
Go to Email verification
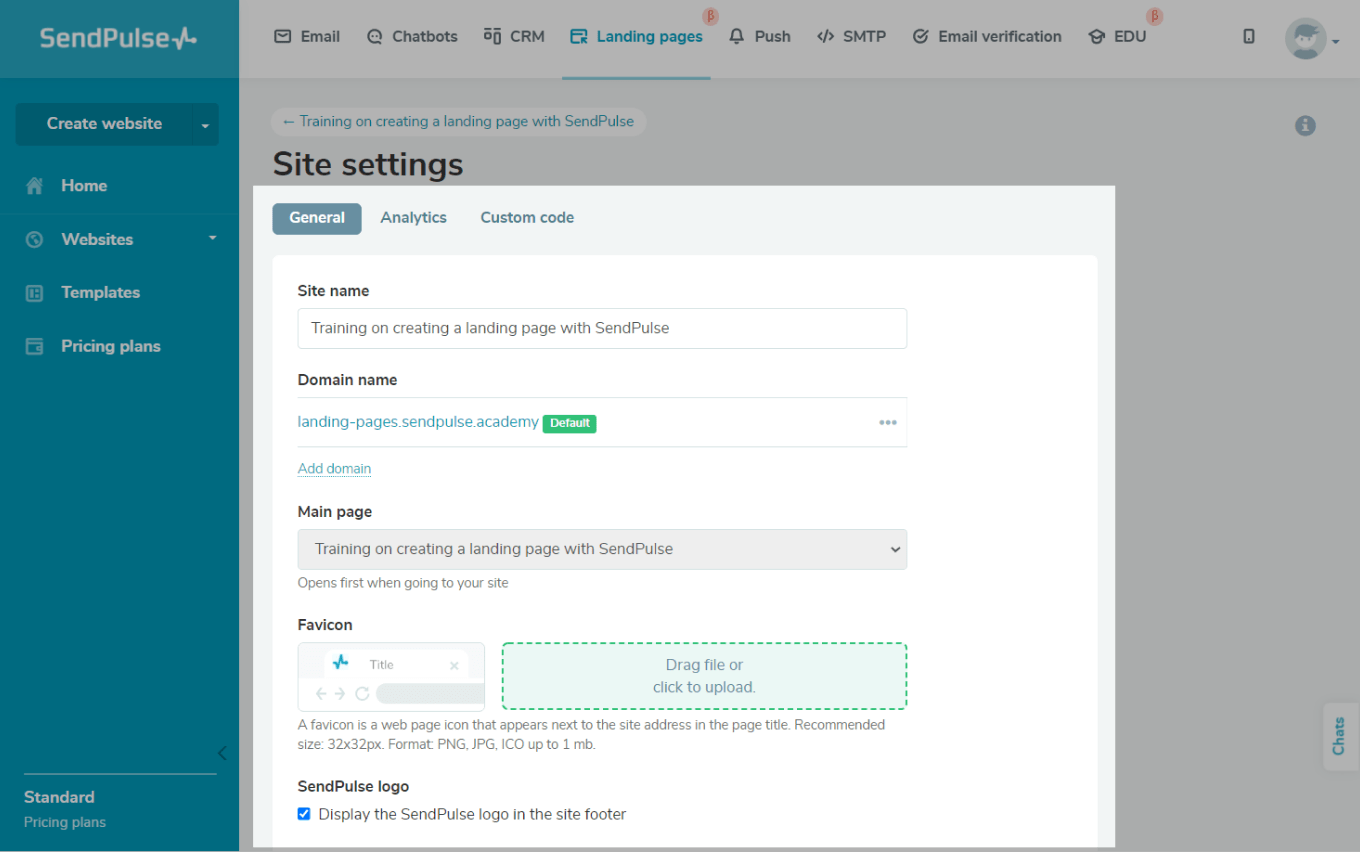point(987,36)
